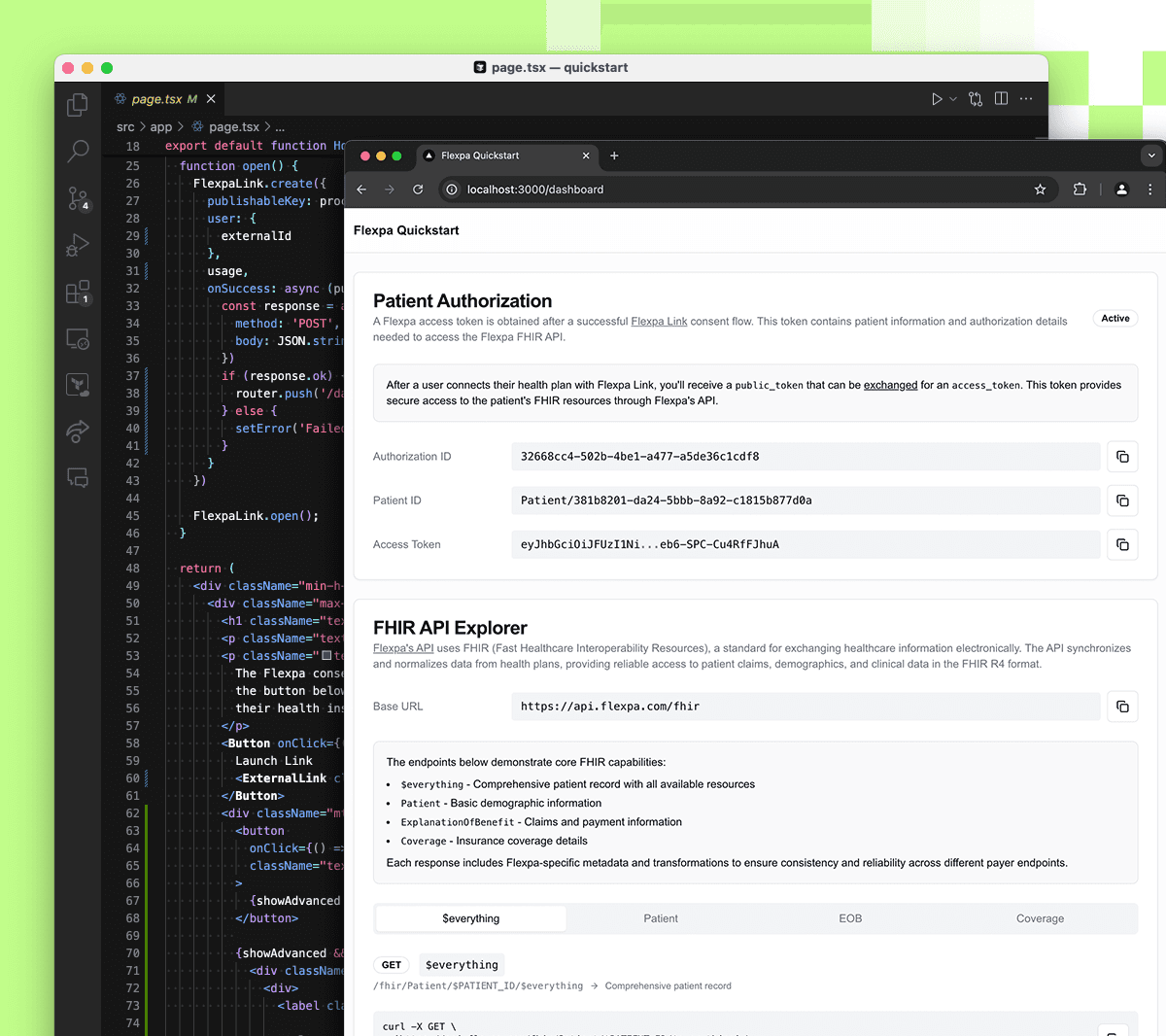Click line number 48 in the editor gutter
This screenshot has width=1166, height=1036.
point(132,569)
